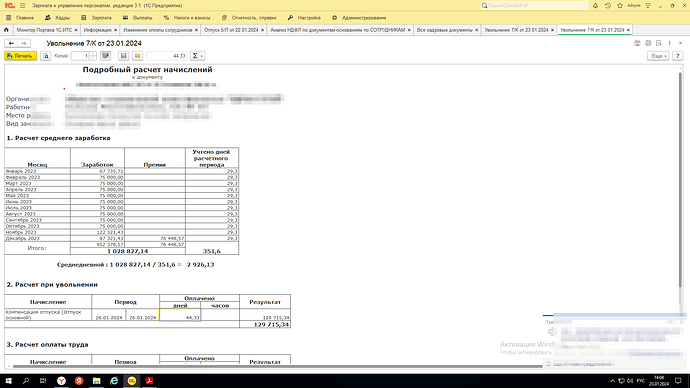The image size is (690, 388).
Task: Open history clock icon in title bar
Action: pyautogui.click(x=608, y=6)
